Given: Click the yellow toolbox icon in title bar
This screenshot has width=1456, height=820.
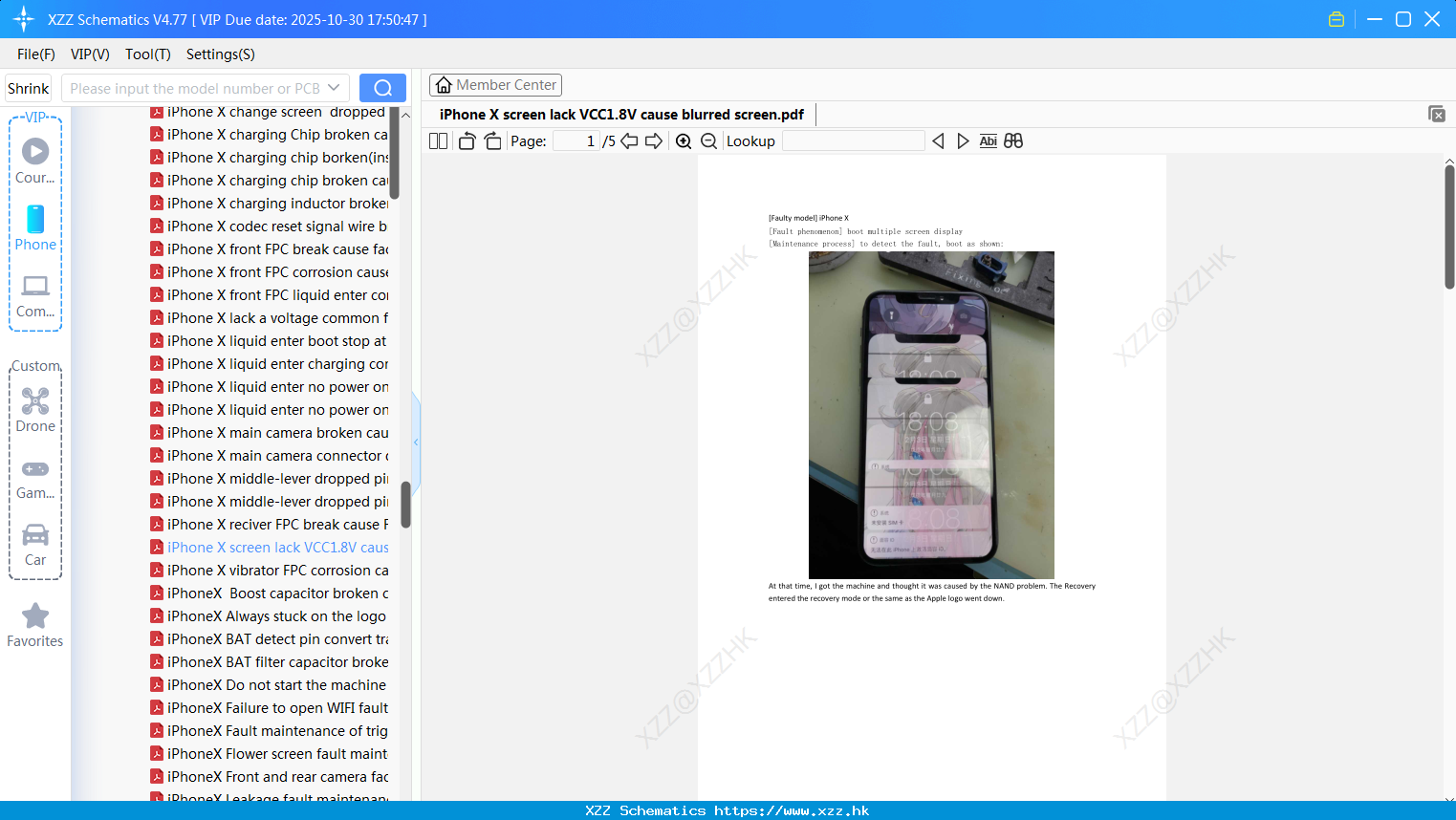Looking at the screenshot, I should point(1336,19).
